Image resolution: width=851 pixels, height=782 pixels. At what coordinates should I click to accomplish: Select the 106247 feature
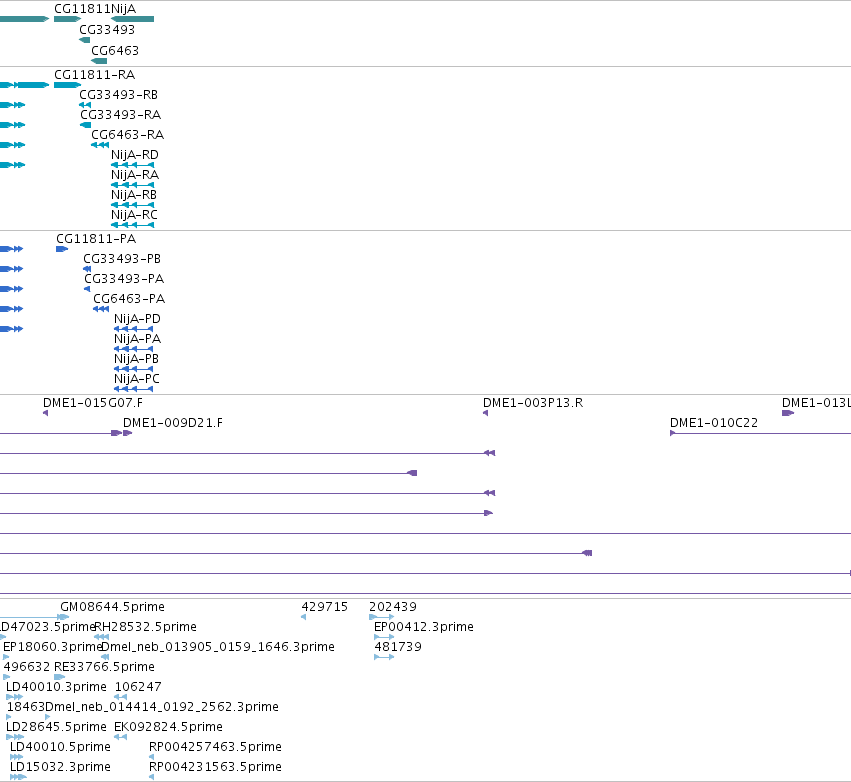pos(121,697)
